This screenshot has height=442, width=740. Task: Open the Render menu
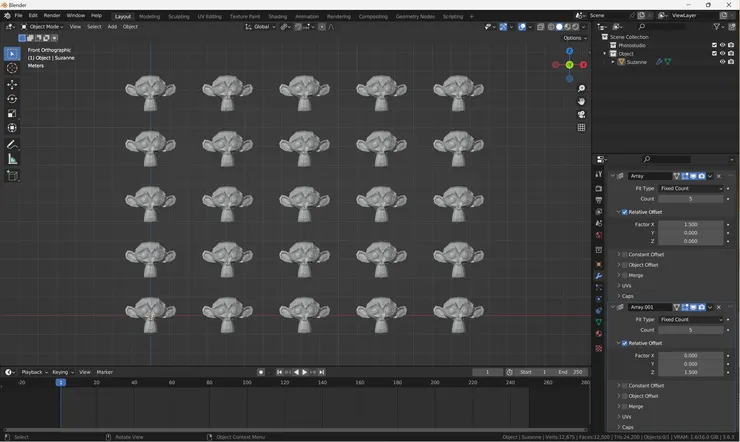[x=52, y=16]
